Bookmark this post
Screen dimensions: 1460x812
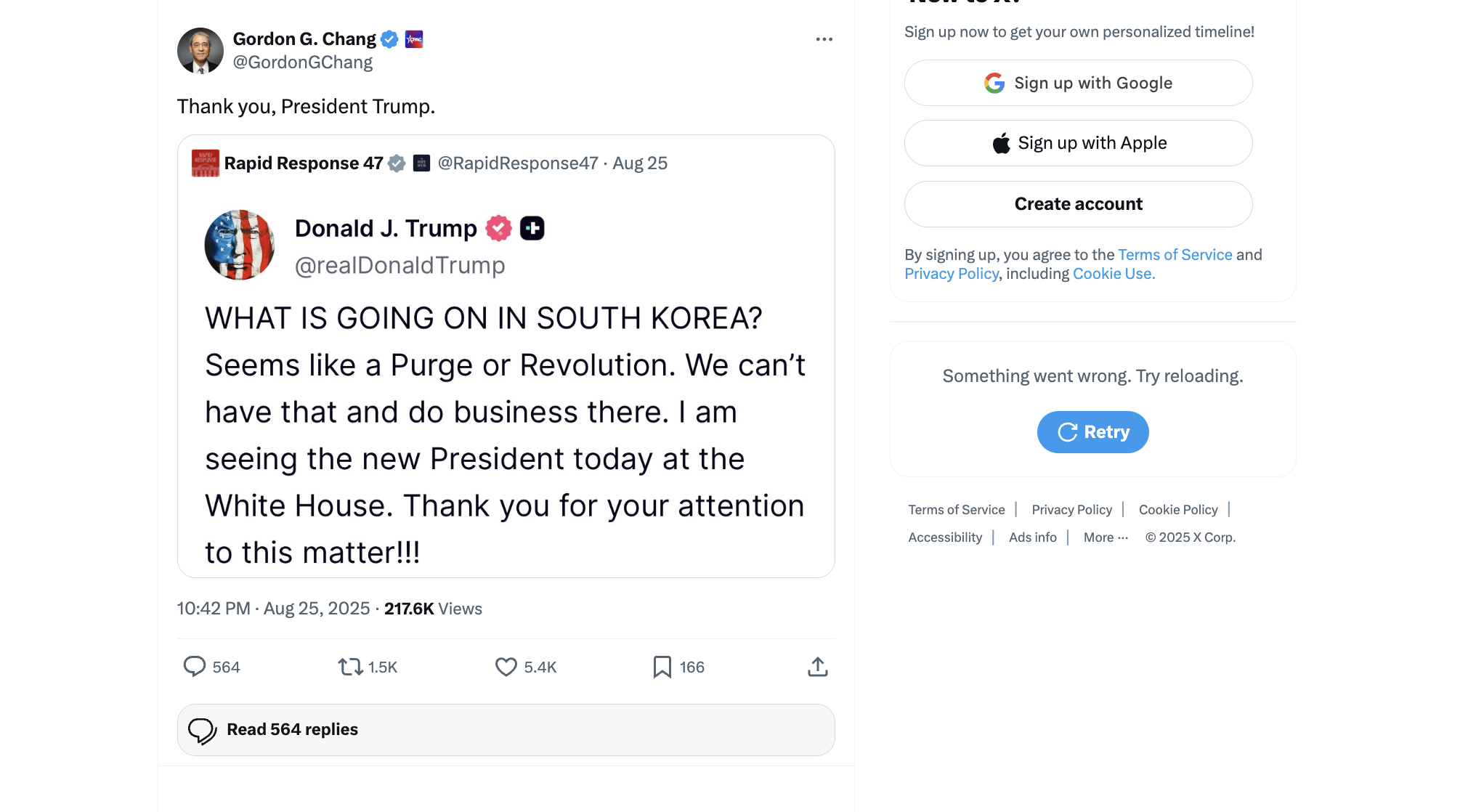(662, 667)
